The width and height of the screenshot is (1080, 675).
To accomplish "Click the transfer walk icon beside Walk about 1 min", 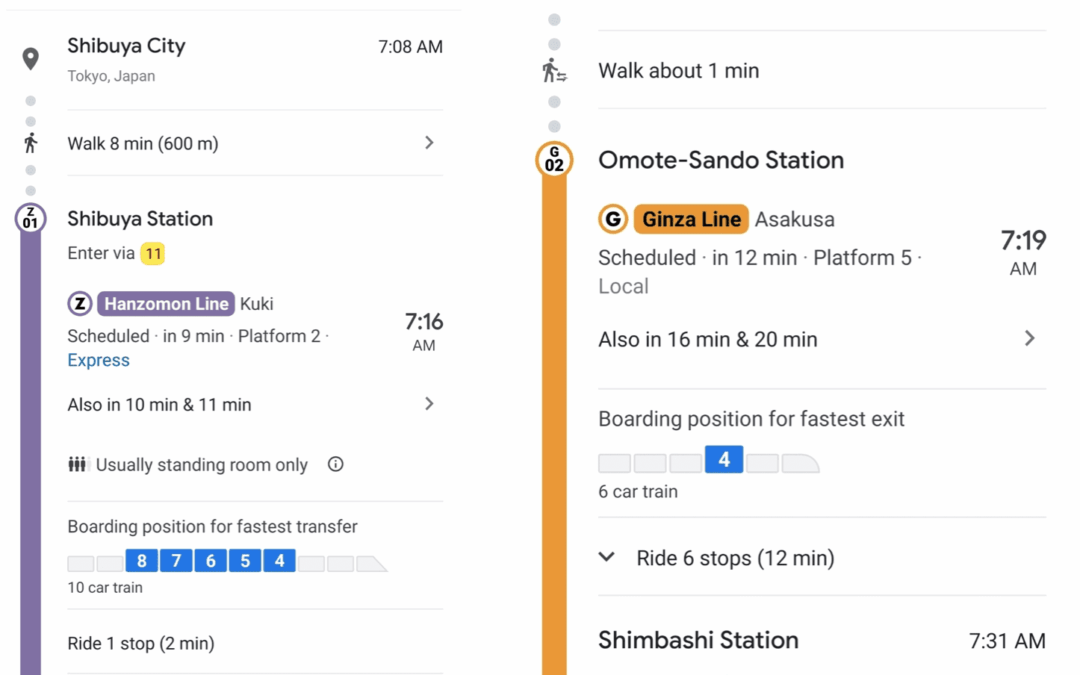I will (x=554, y=71).
